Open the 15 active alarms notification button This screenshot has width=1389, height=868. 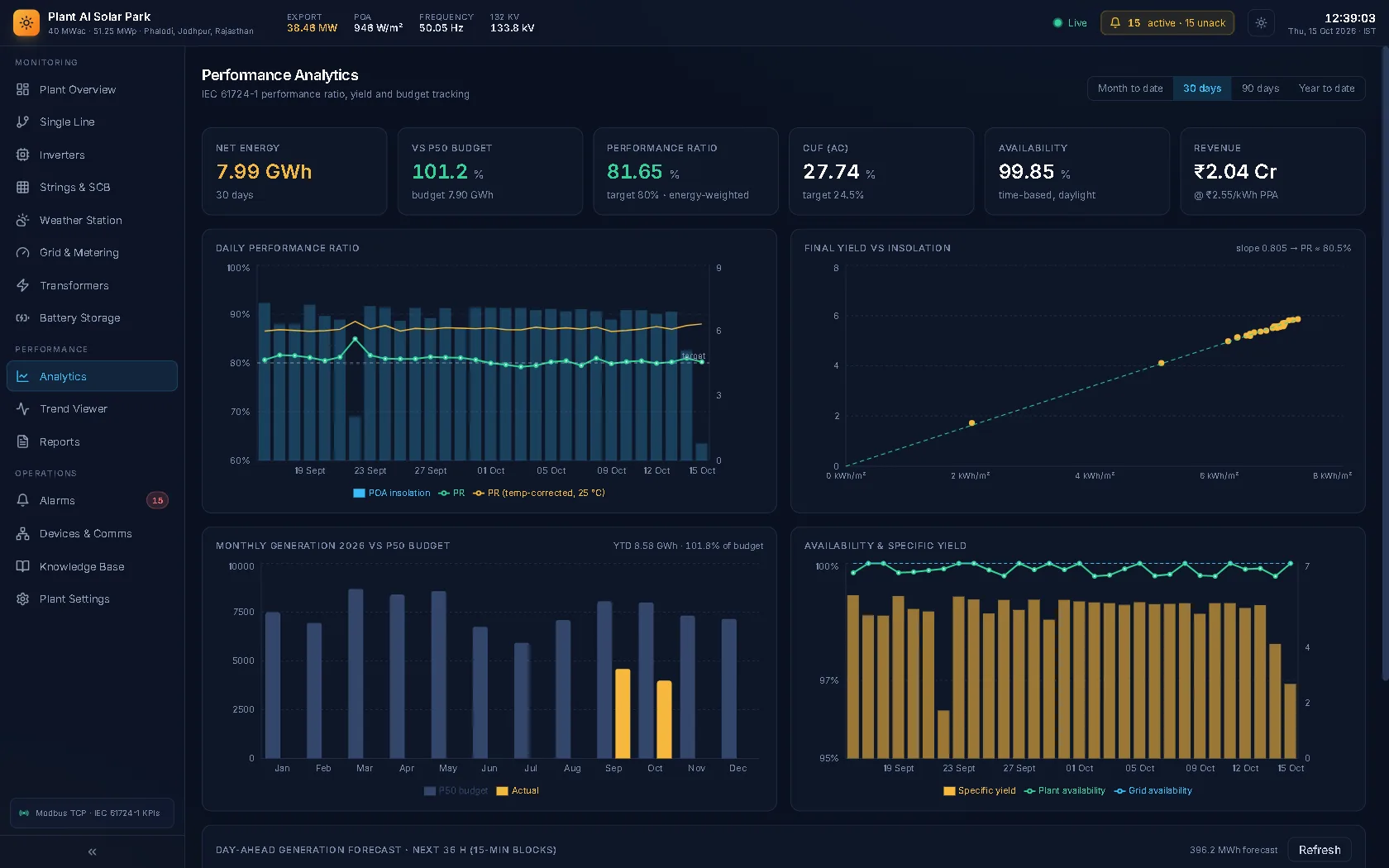point(1167,23)
